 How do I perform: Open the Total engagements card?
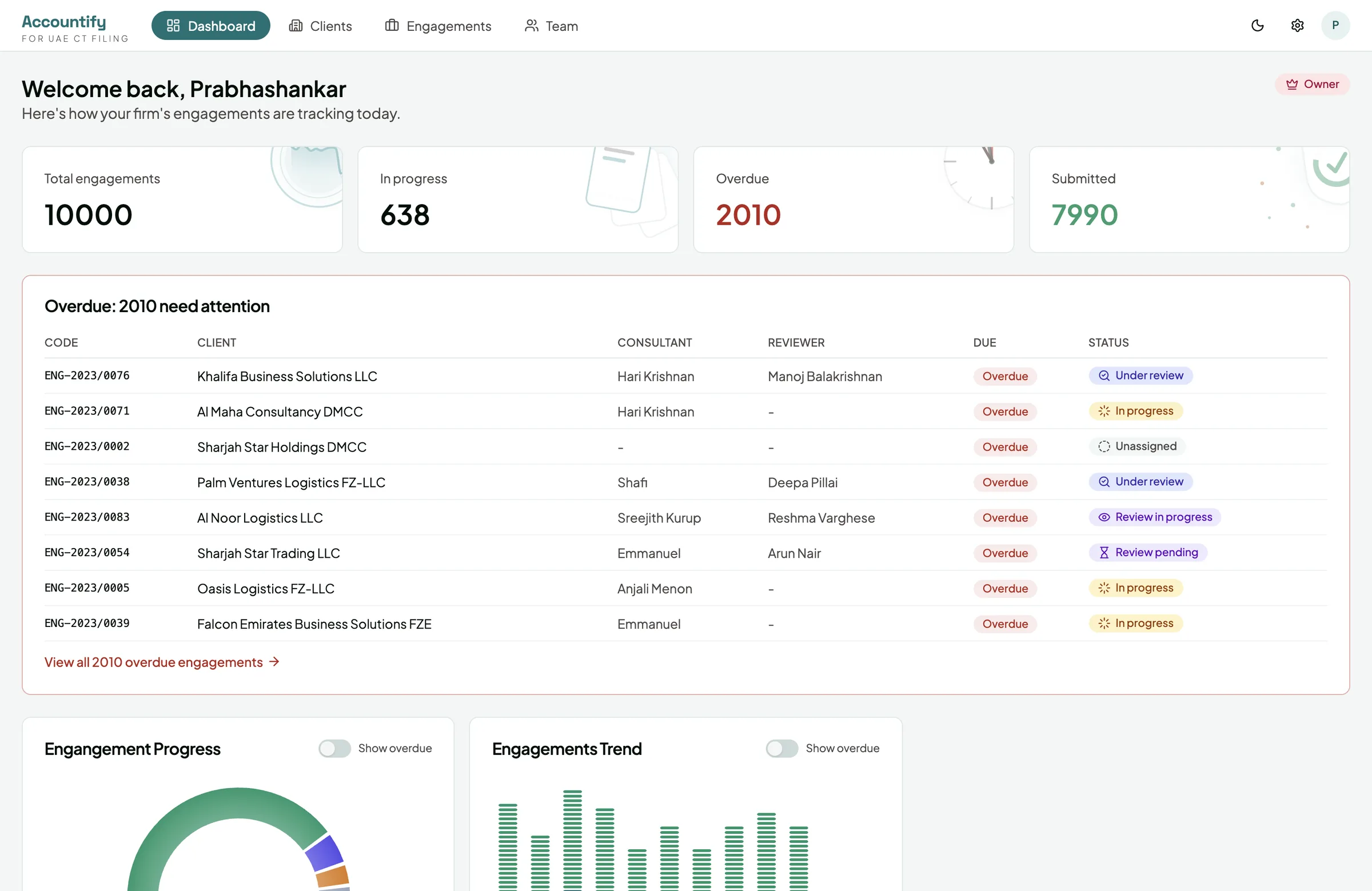(182, 199)
